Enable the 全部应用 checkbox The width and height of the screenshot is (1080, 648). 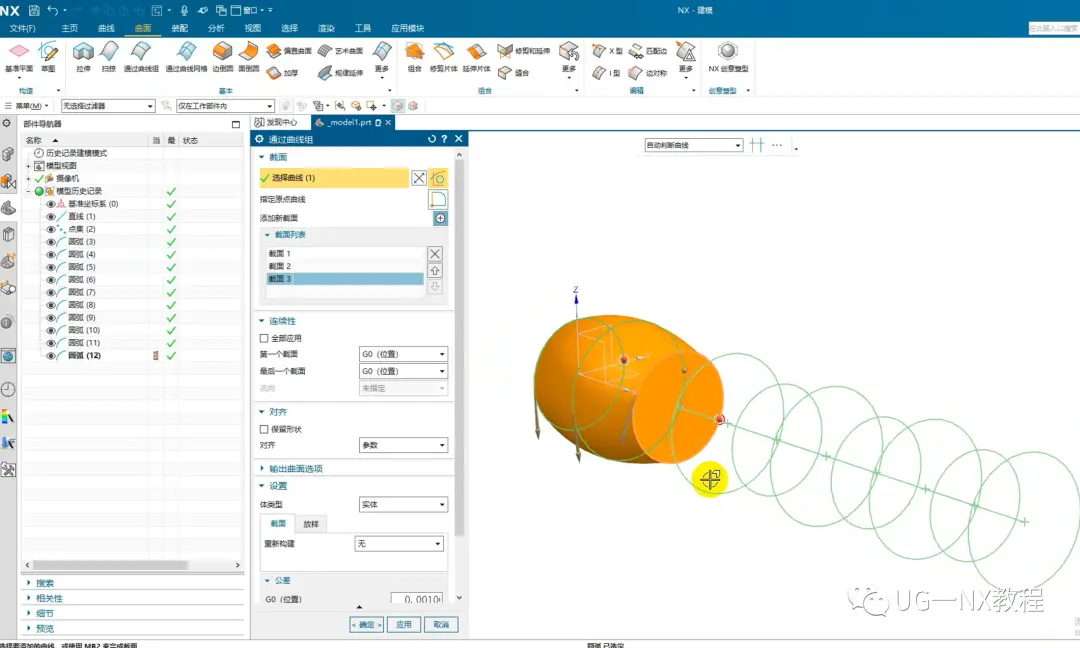[x=264, y=338]
